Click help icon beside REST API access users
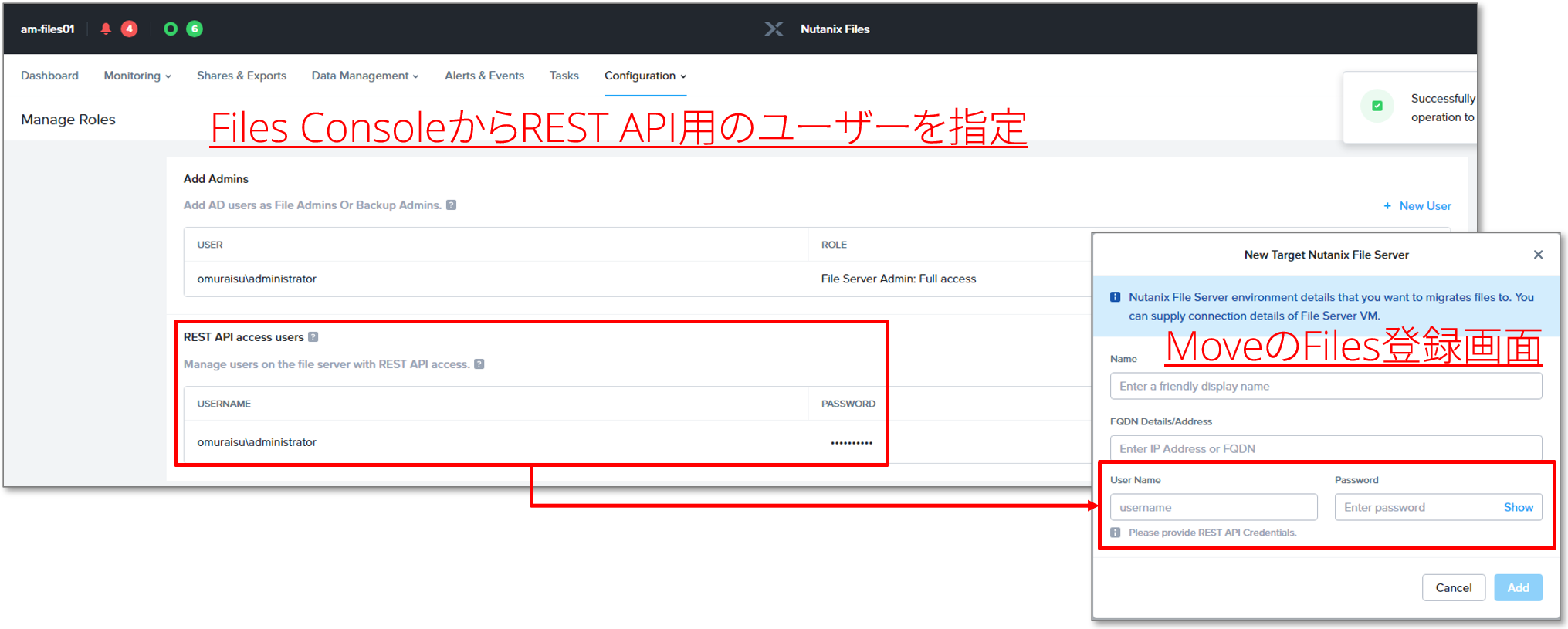This screenshot has width=1568, height=629. click(x=313, y=337)
